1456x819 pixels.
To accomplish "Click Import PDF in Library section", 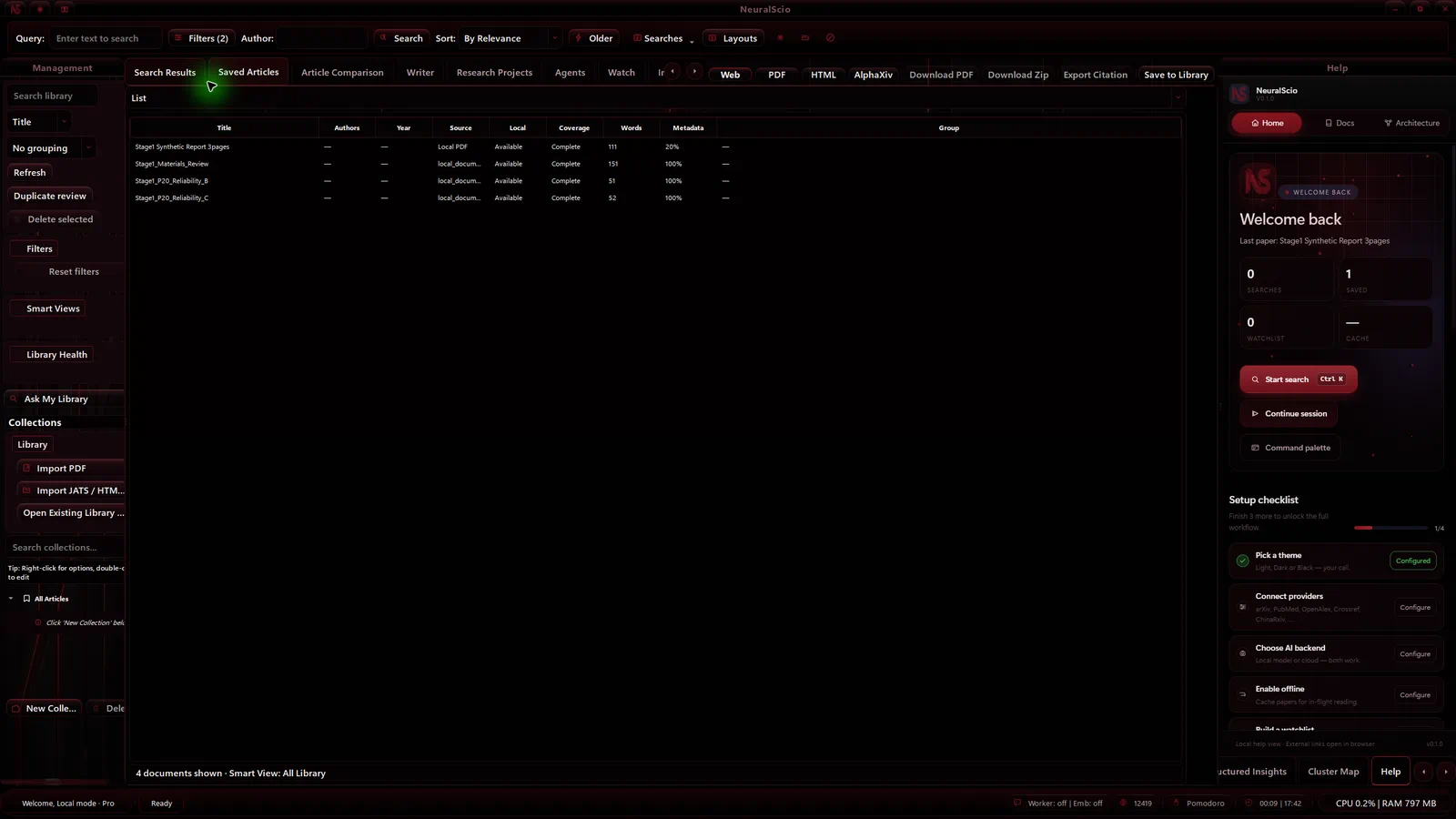I will click(x=71, y=468).
